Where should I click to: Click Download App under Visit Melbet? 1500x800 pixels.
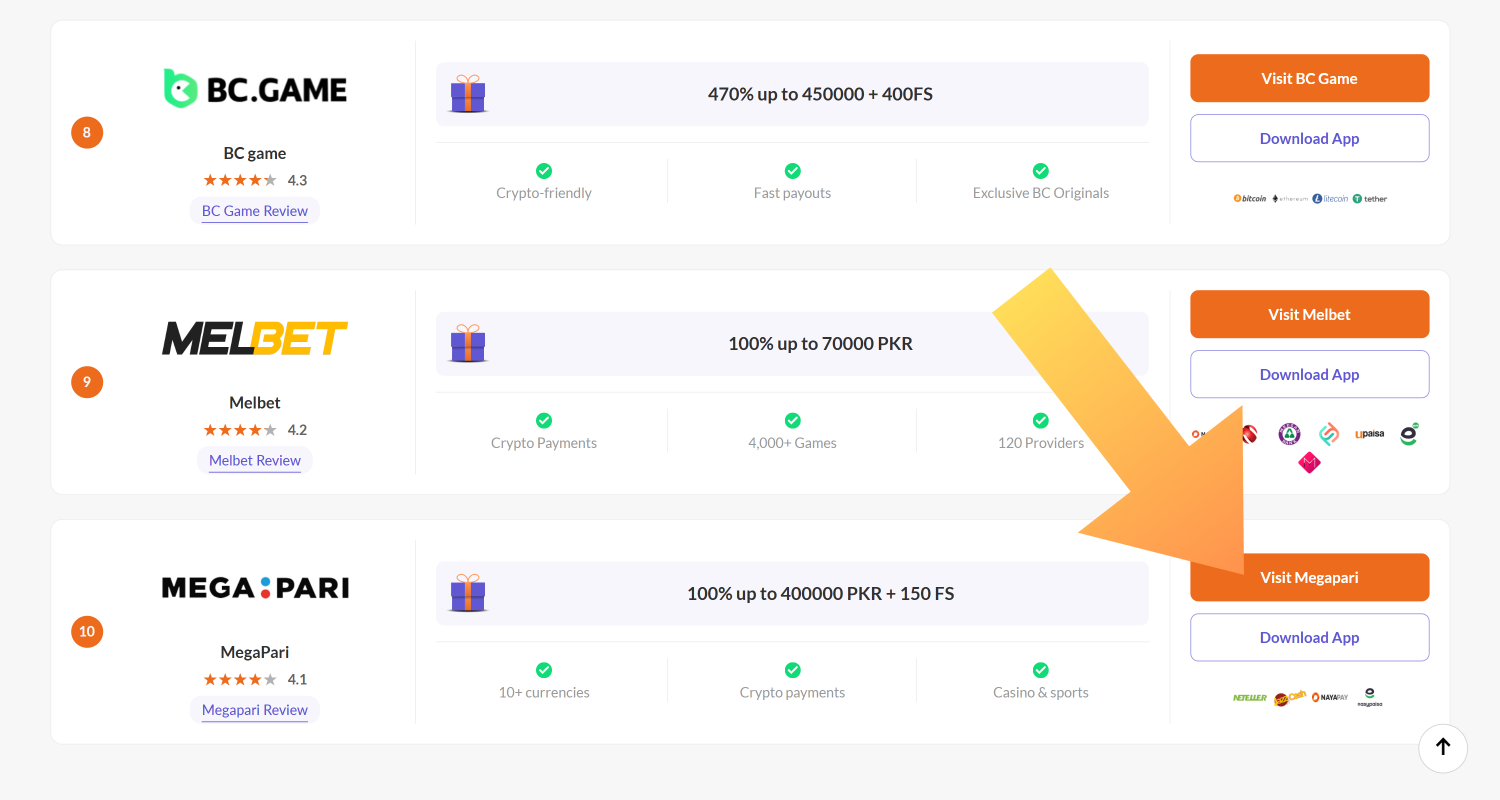(1309, 375)
